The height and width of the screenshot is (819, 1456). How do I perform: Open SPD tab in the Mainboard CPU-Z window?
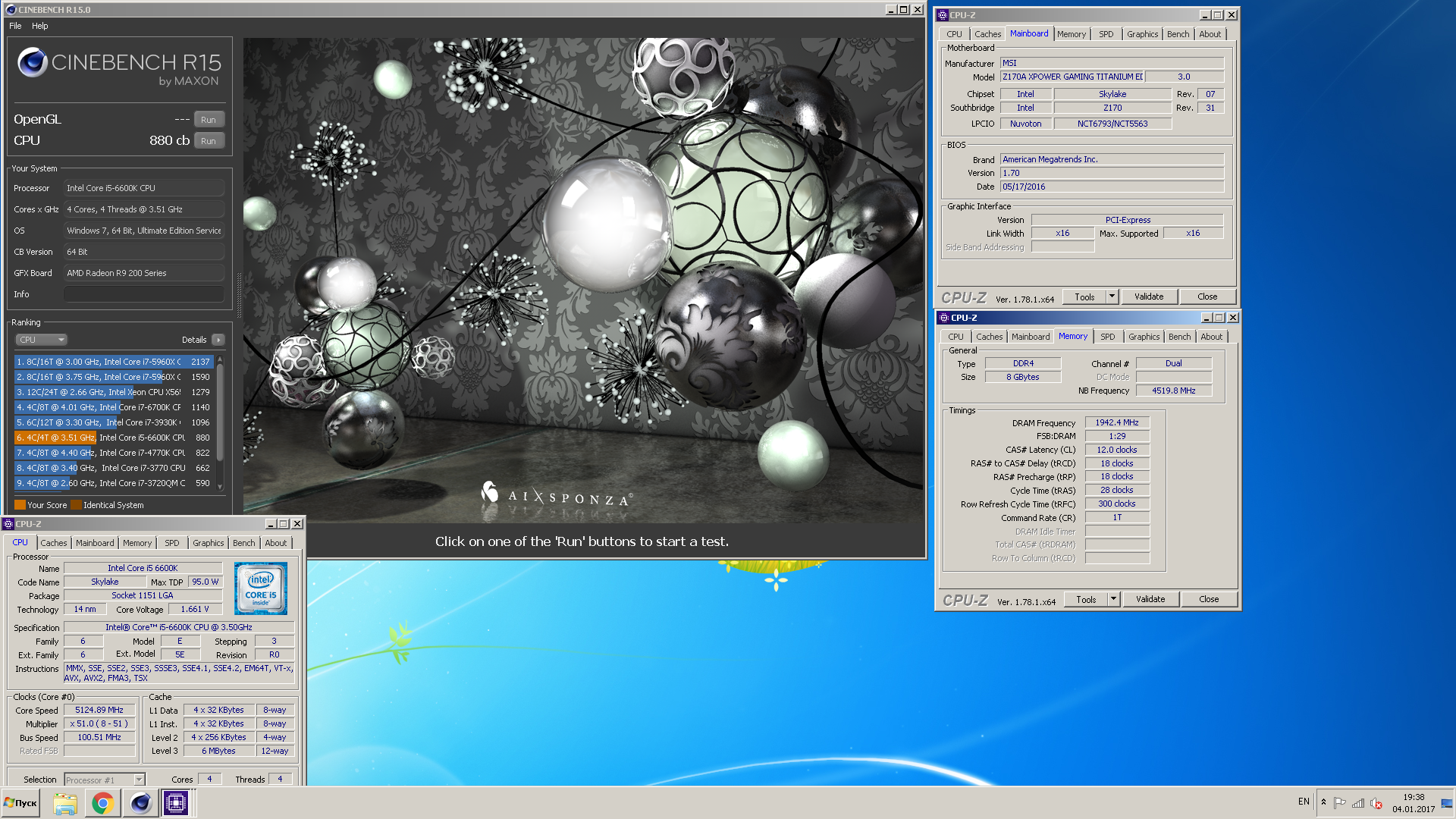click(1106, 34)
